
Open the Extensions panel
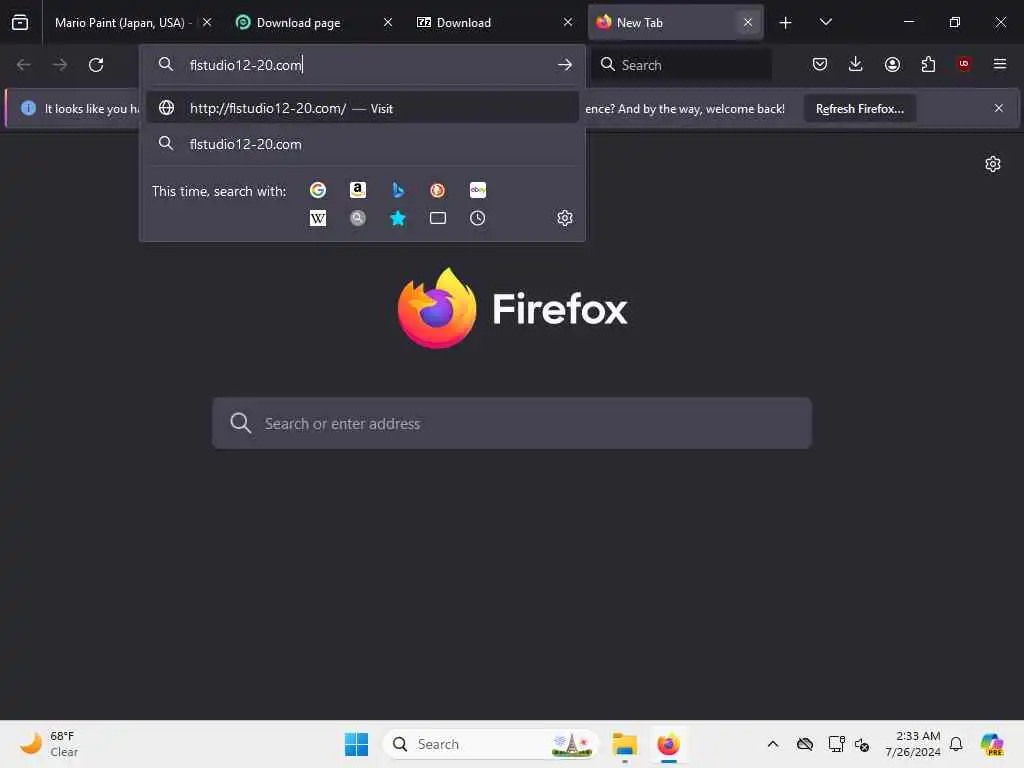[928, 64]
